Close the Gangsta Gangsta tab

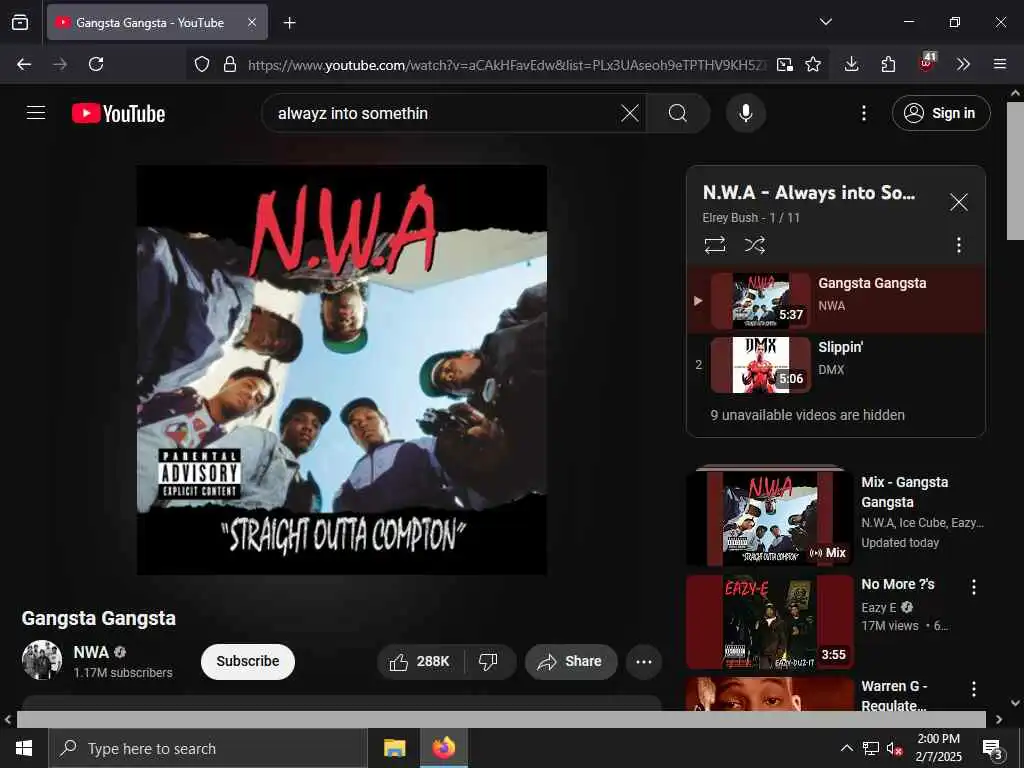click(252, 22)
